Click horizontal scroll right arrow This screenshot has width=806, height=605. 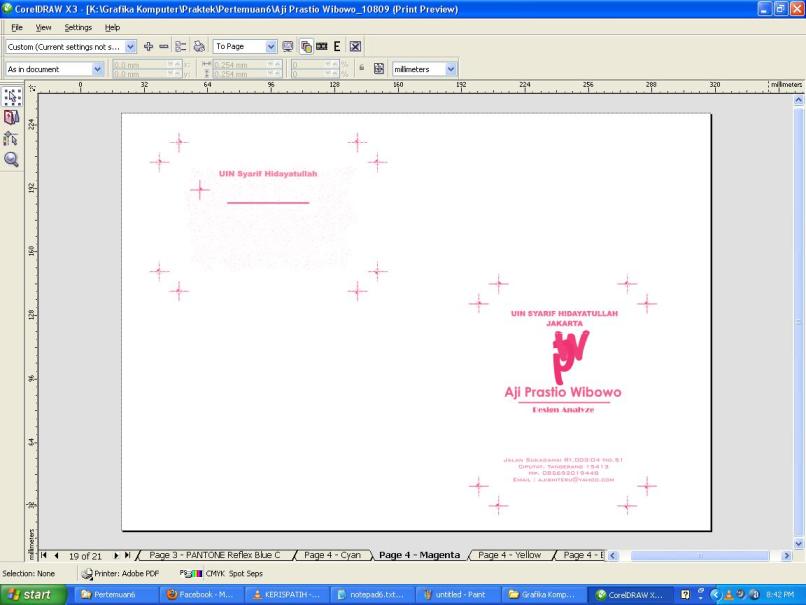pyautogui.click(x=786, y=556)
